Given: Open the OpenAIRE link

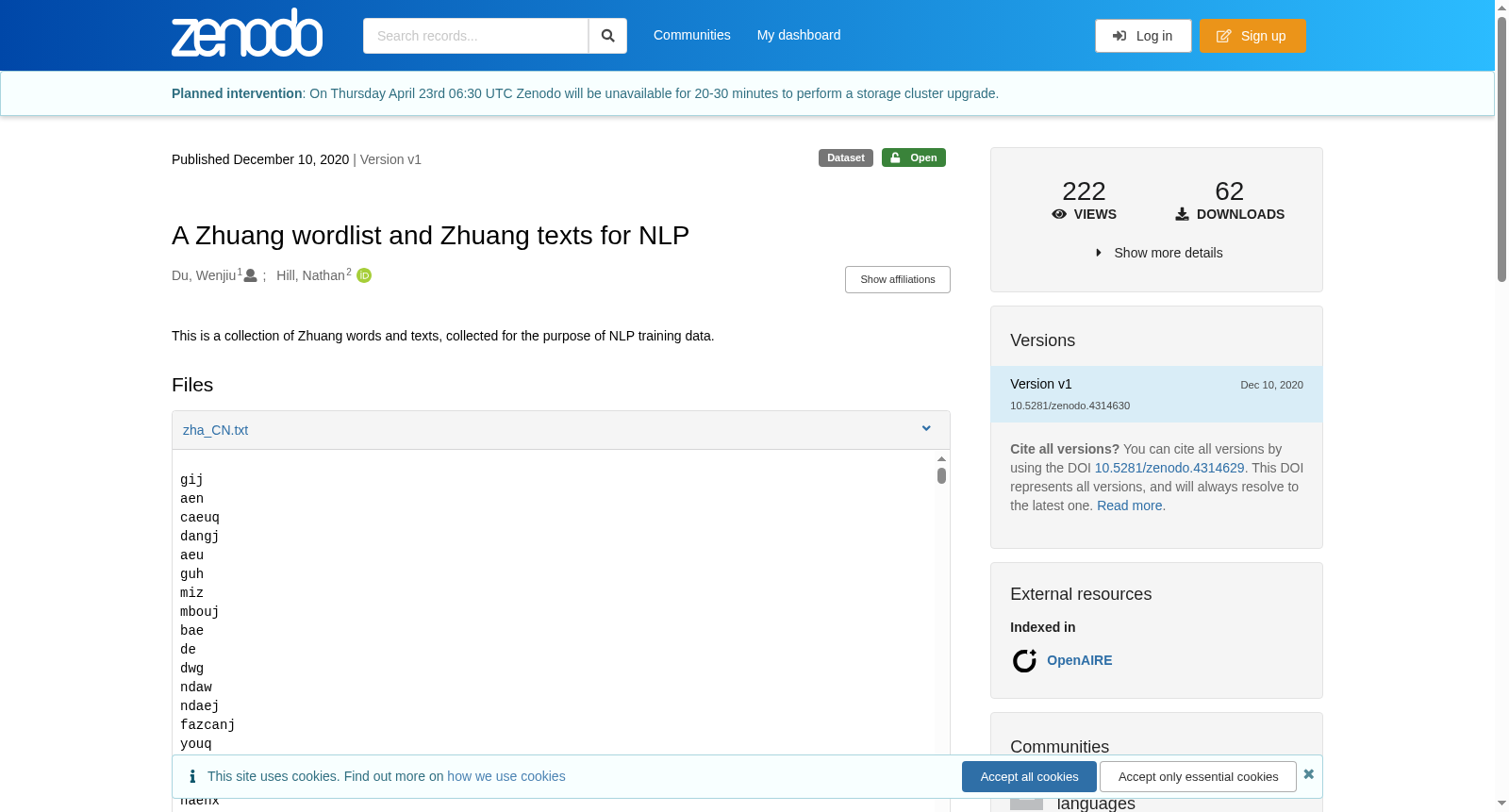Looking at the screenshot, I should 1080,660.
